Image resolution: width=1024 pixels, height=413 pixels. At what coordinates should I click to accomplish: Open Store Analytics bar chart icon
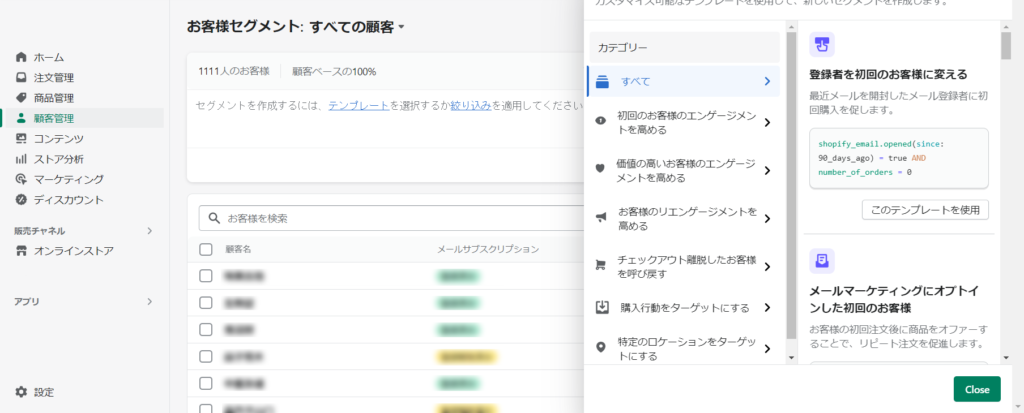(x=21, y=159)
